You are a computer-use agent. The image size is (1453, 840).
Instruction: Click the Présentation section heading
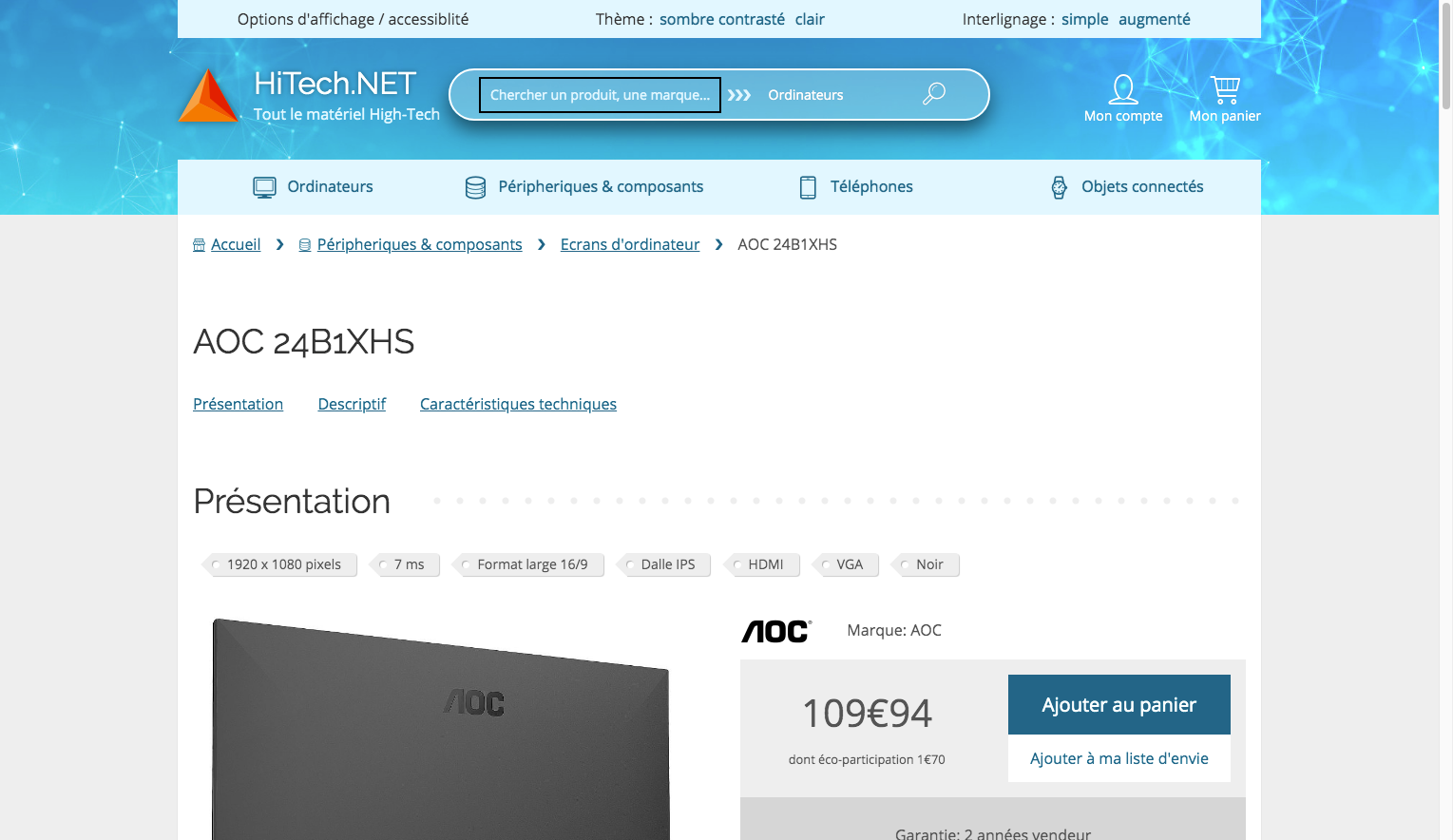[292, 502]
